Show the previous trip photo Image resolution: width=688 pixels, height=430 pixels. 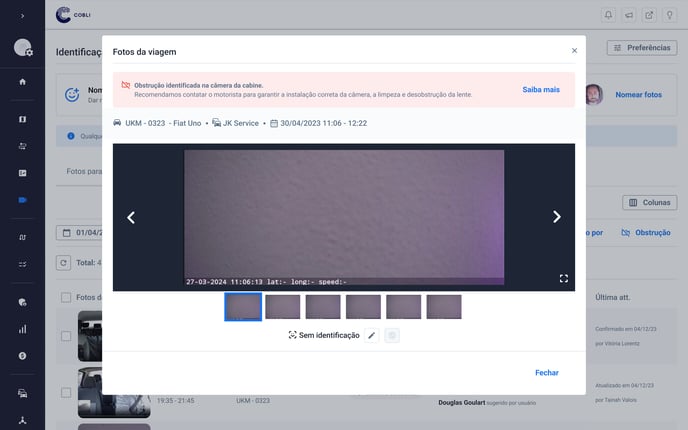pyautogui.click(x=131, y=217)
